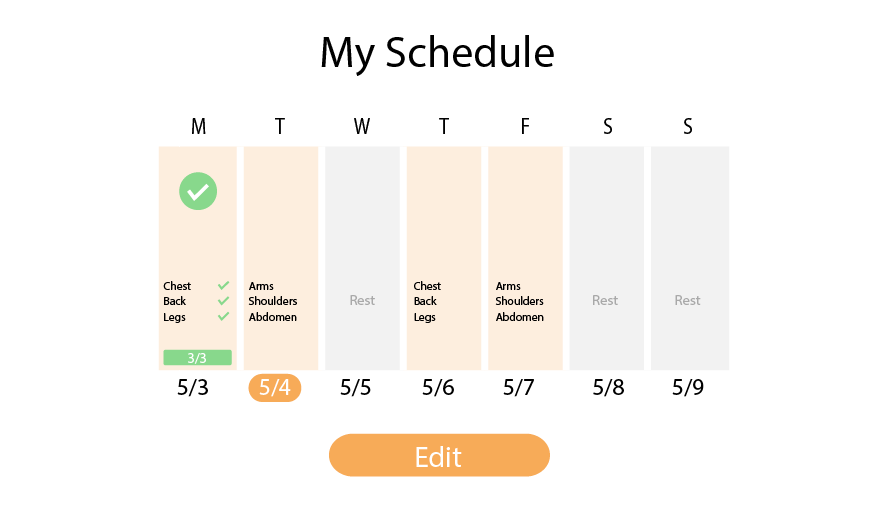
Task: Click the 5/6 date label
Action: tap(438, 387)
